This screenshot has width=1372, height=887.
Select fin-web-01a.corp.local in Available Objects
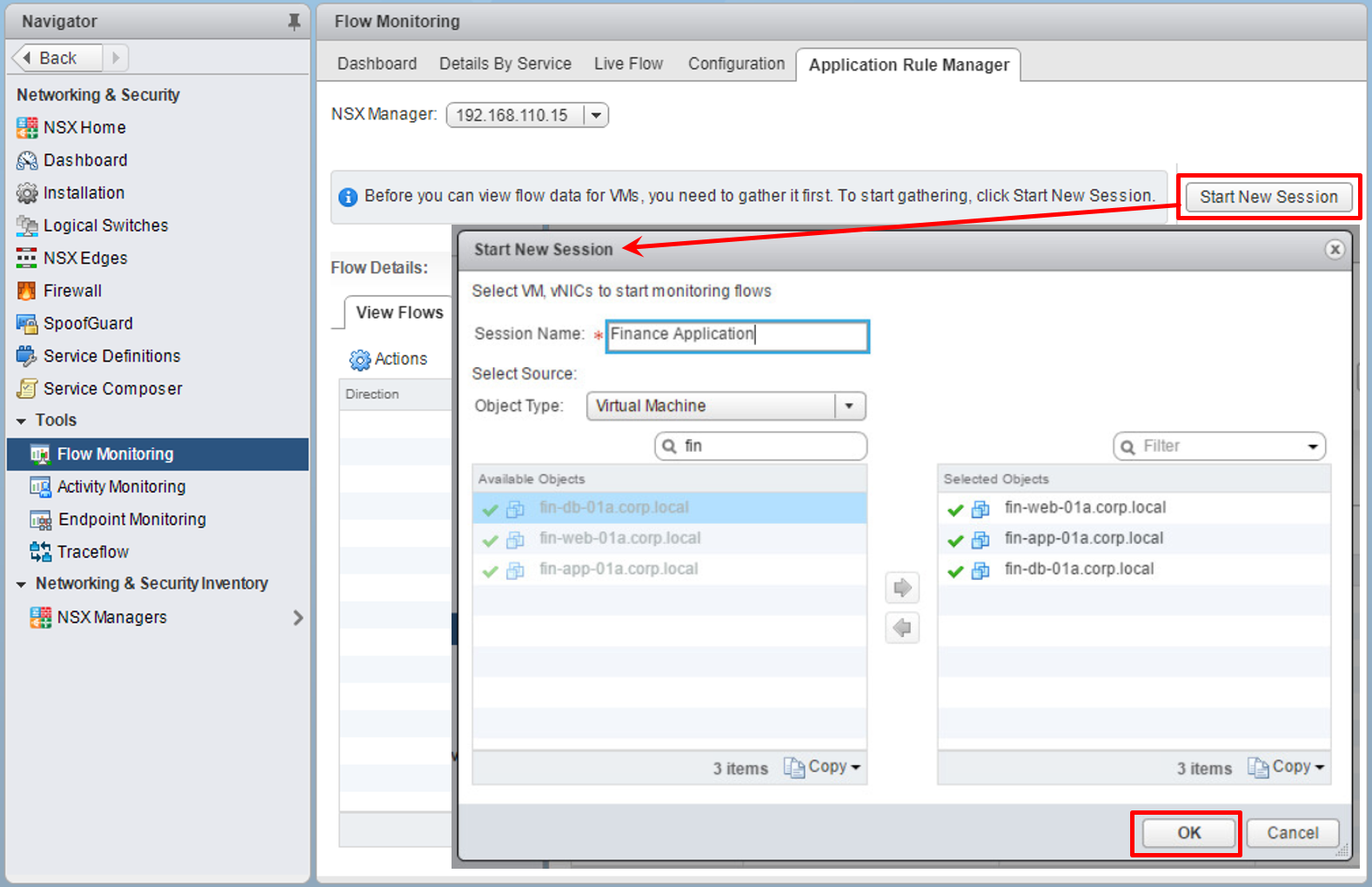click(669, 539)
